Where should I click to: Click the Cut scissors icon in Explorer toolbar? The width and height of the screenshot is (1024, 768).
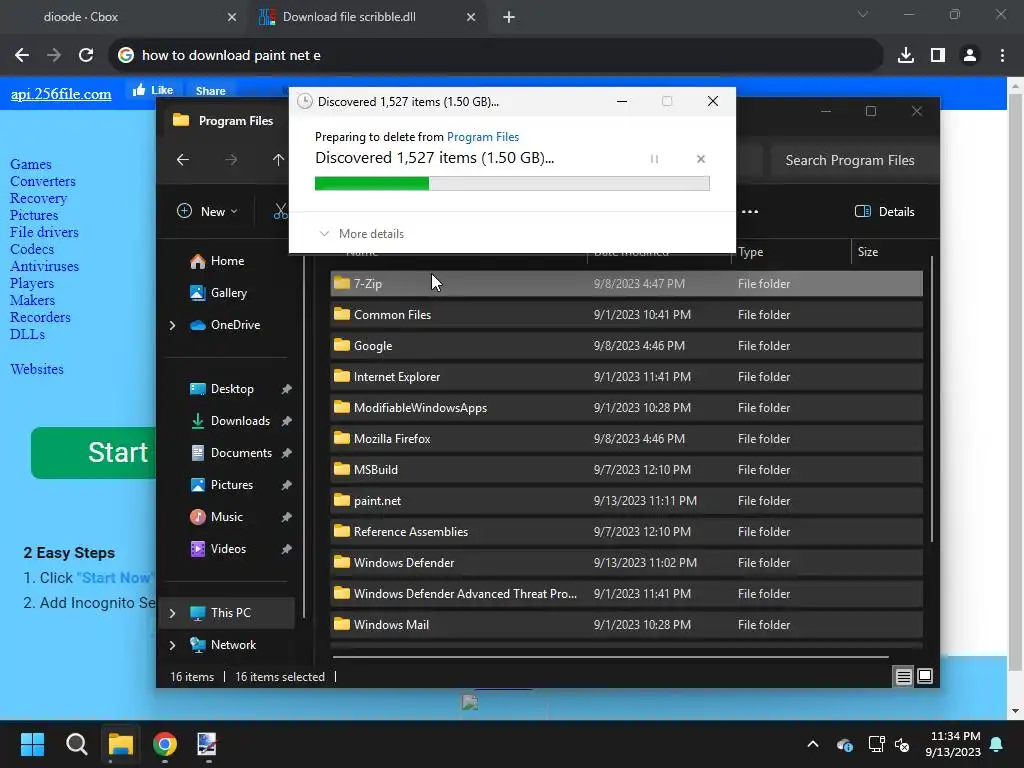280,212
